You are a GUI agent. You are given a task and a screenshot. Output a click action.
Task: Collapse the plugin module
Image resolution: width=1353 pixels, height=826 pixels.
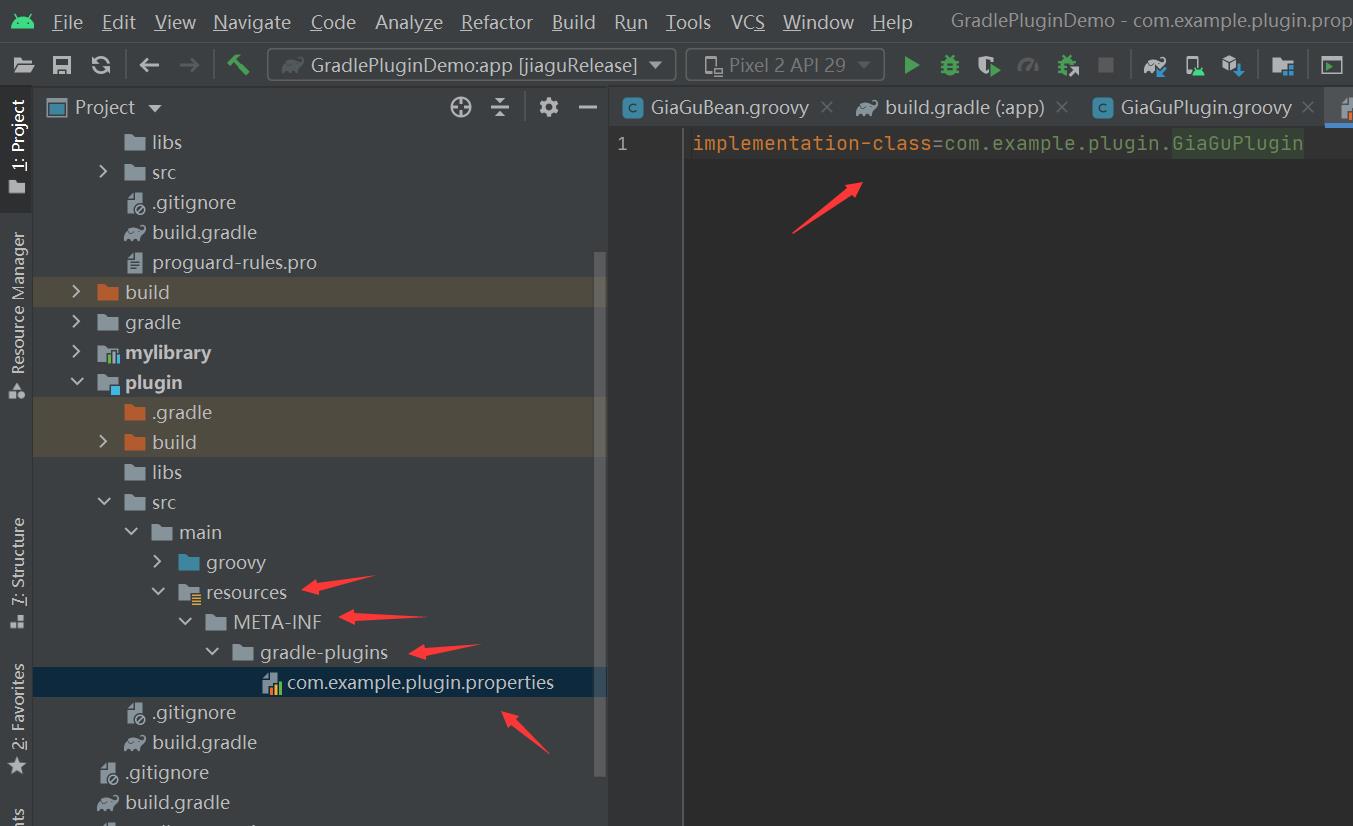(x=76, y=382)
